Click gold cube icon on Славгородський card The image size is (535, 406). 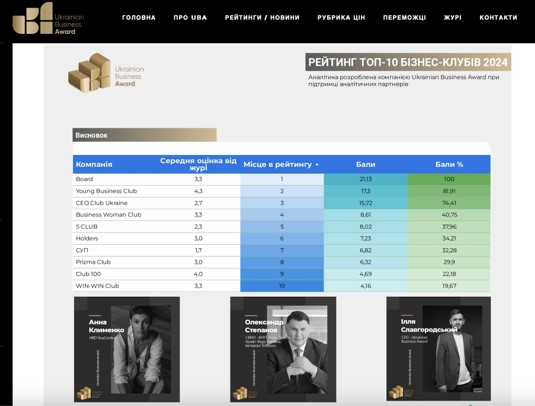pos(396,392)
